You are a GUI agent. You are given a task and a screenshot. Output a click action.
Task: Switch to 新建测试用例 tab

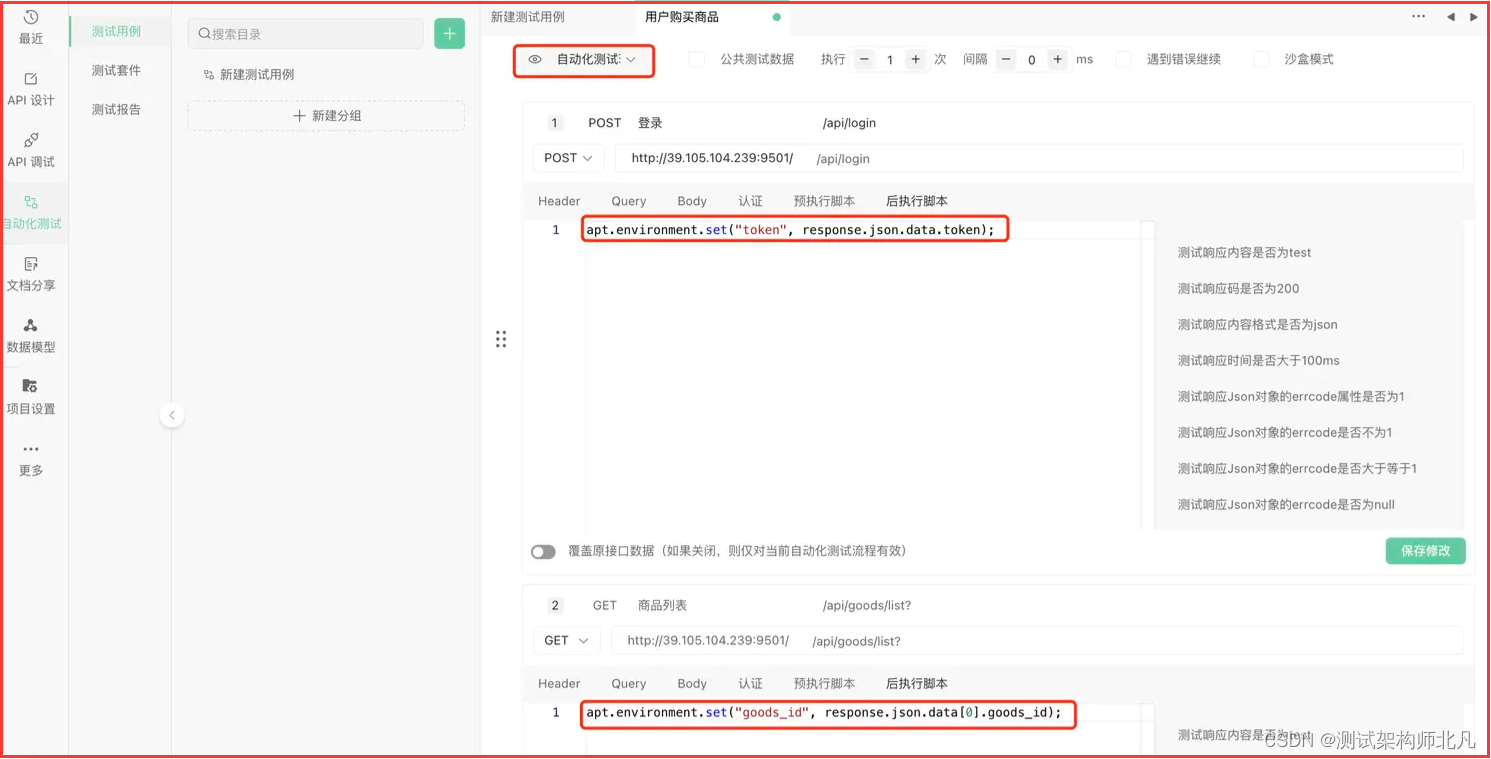pos(527,17)
